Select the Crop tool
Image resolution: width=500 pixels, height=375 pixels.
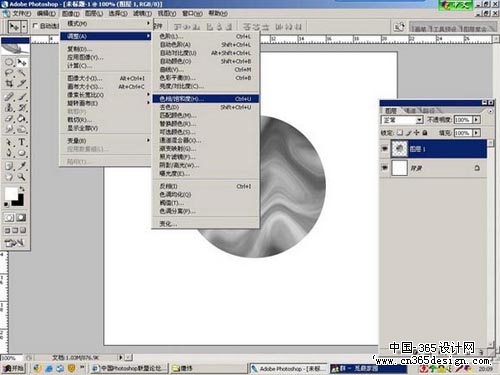(x=9, y=84)
